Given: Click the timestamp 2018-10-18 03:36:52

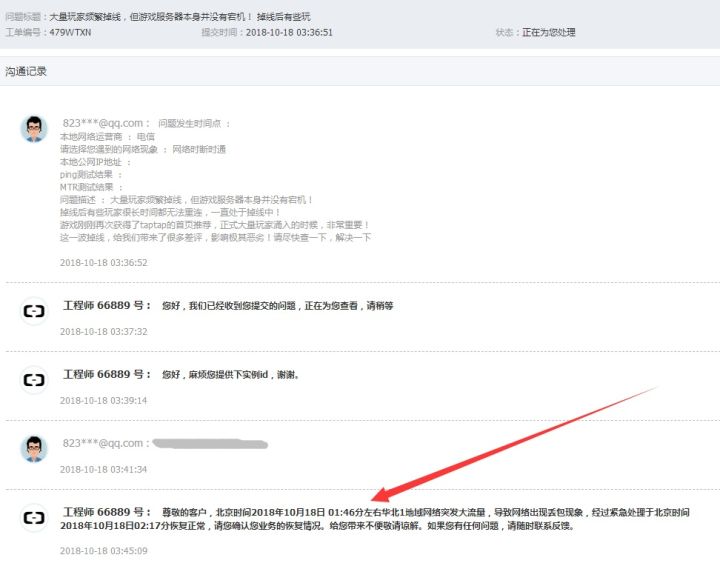Looking at the screenshot, I should [x=103, y=263].
